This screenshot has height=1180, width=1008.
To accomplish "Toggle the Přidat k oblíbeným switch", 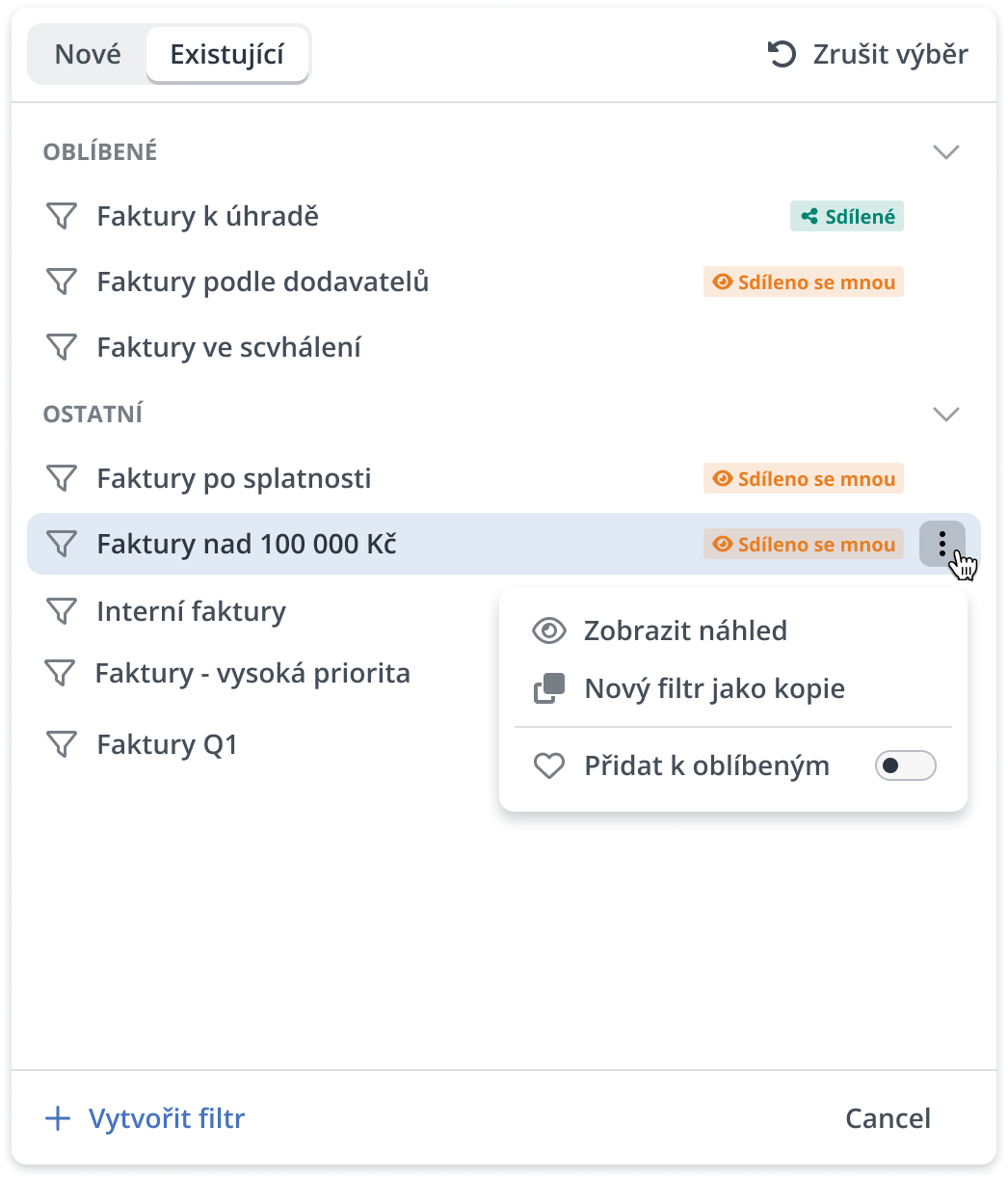I will [905, 766].
